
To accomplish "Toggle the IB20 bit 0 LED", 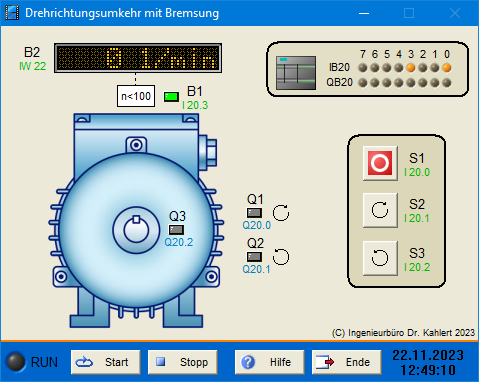I will (x=447, y=68).
